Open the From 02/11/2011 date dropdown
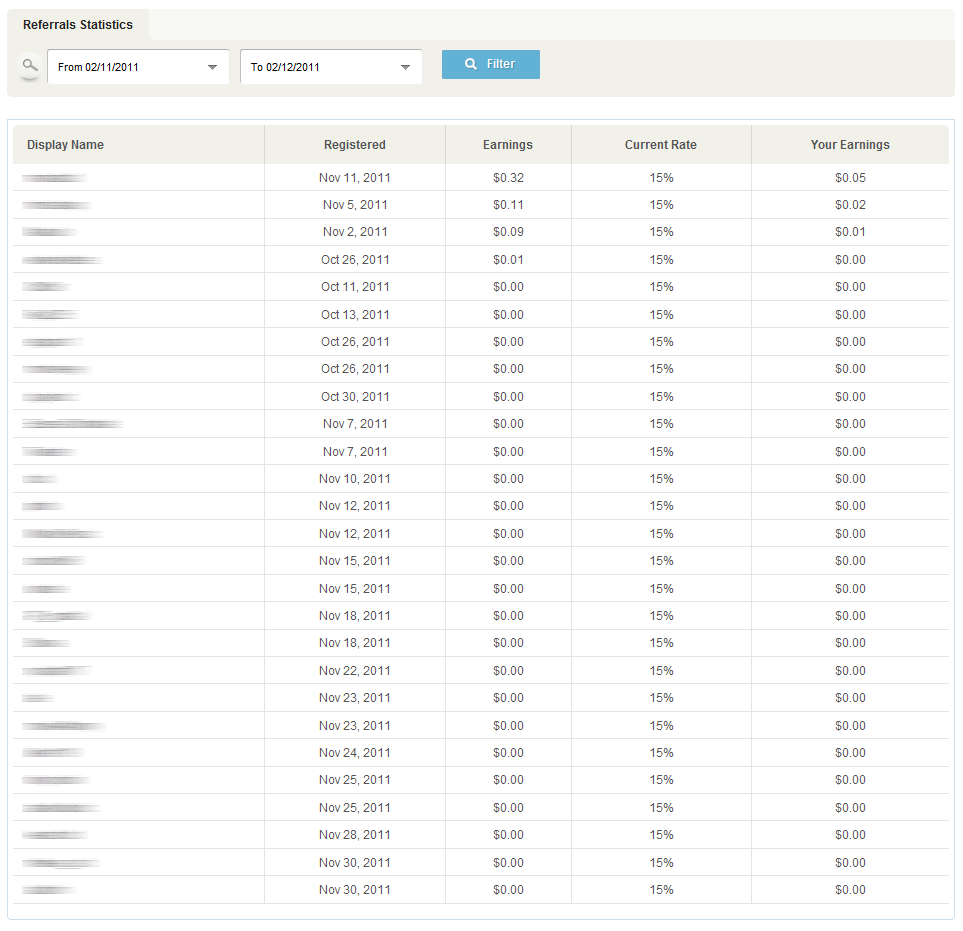Screen dimensions: 963x931 pos(138,67)
